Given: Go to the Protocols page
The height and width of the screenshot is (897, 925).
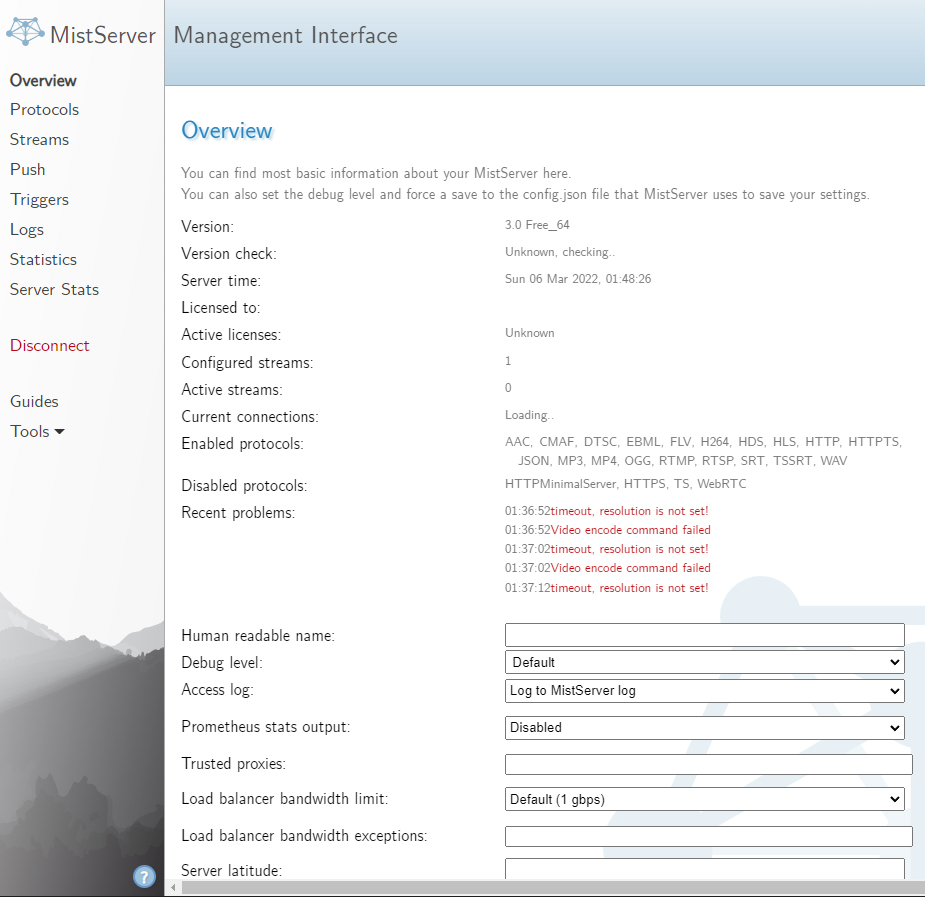Looking at the screenshot, I should [44, 110].
